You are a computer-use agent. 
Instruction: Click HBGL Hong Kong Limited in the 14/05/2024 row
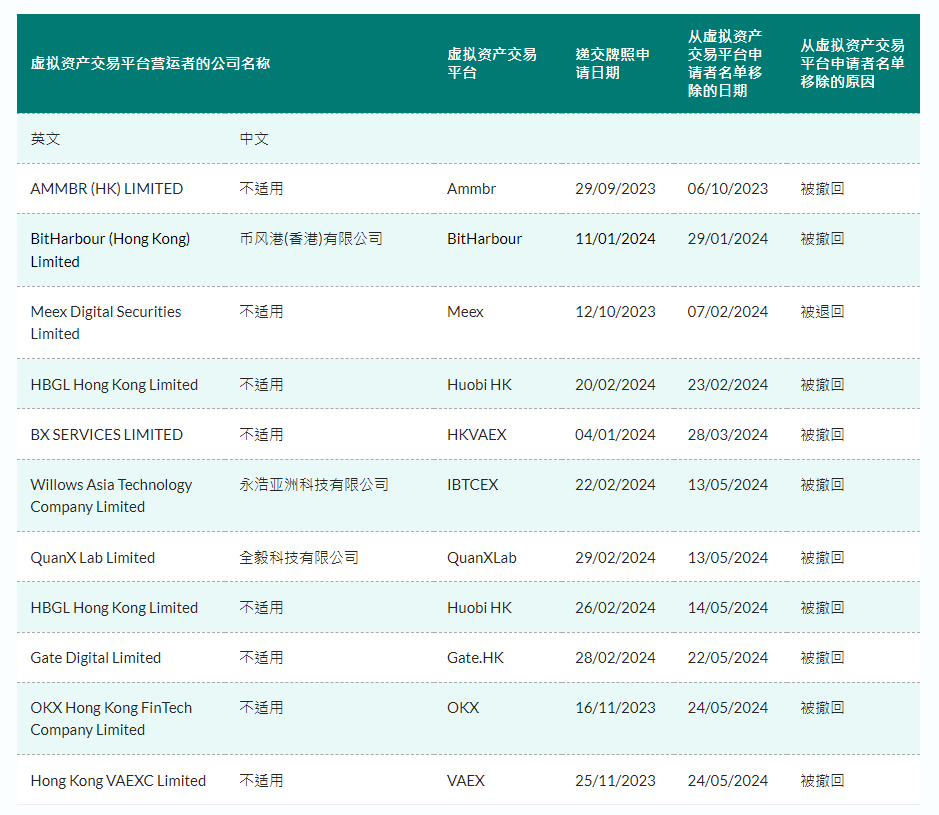pos(114,608)
